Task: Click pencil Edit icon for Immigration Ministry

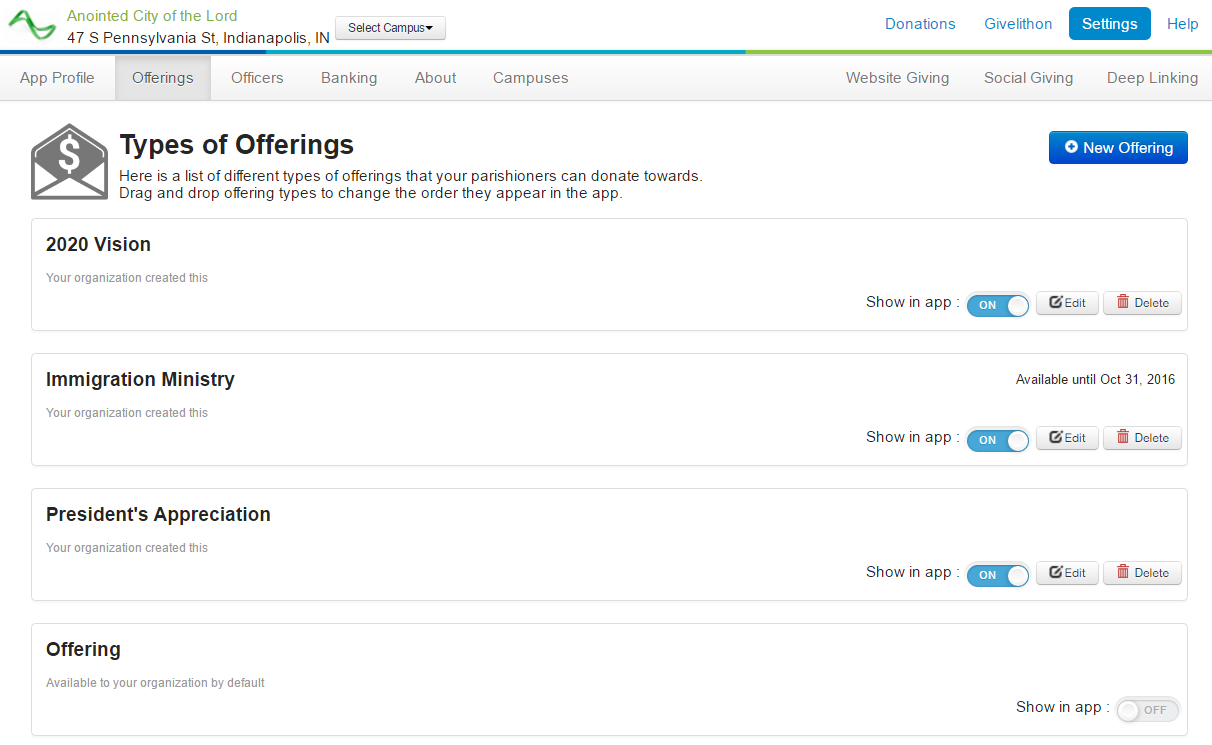Action: [1055, 438]
